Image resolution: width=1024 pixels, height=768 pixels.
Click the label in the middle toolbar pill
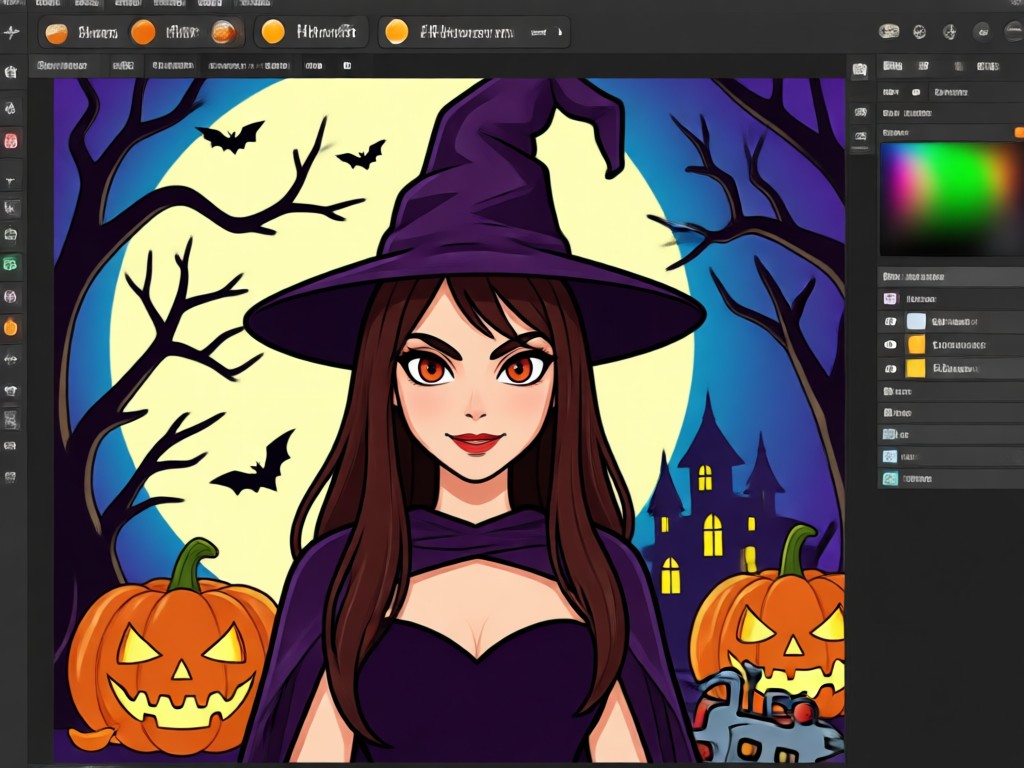coord(327,31)
